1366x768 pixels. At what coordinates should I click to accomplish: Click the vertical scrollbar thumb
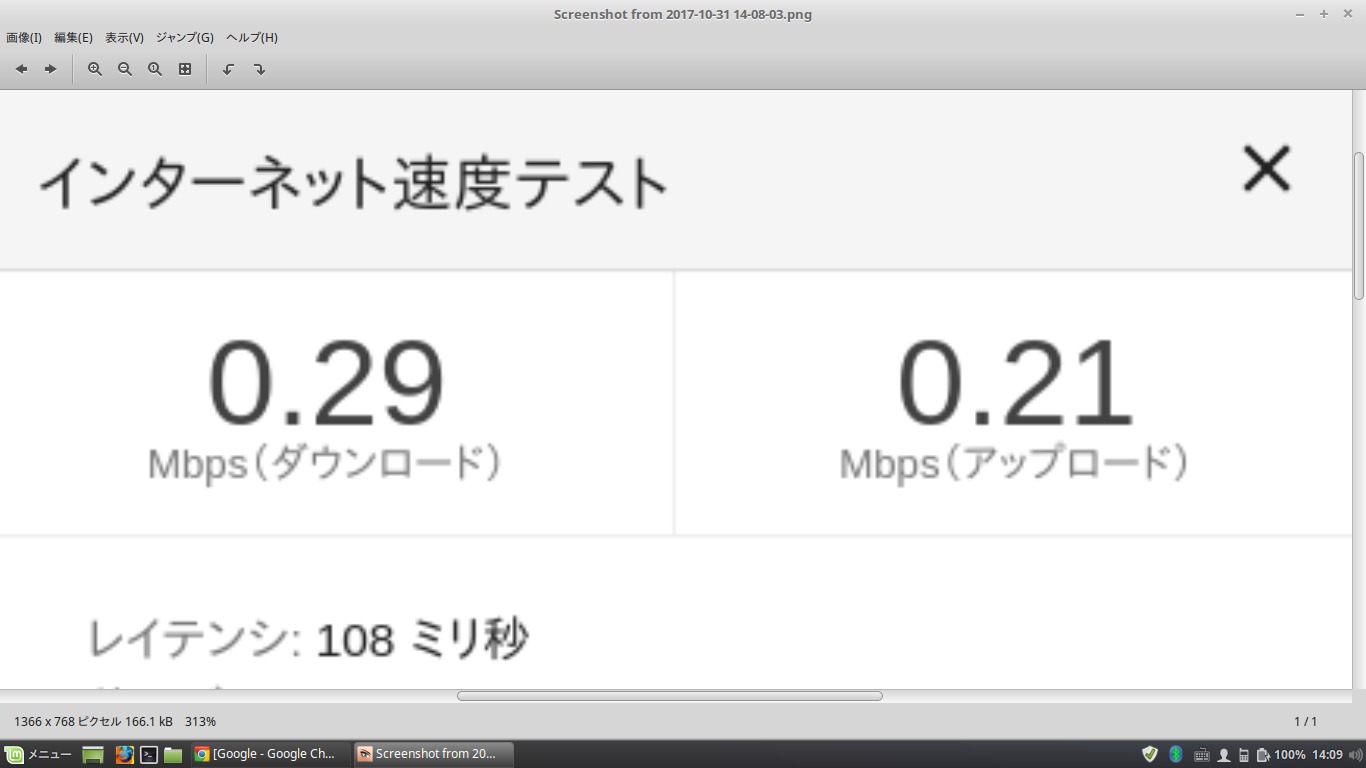coord(1358,225)
